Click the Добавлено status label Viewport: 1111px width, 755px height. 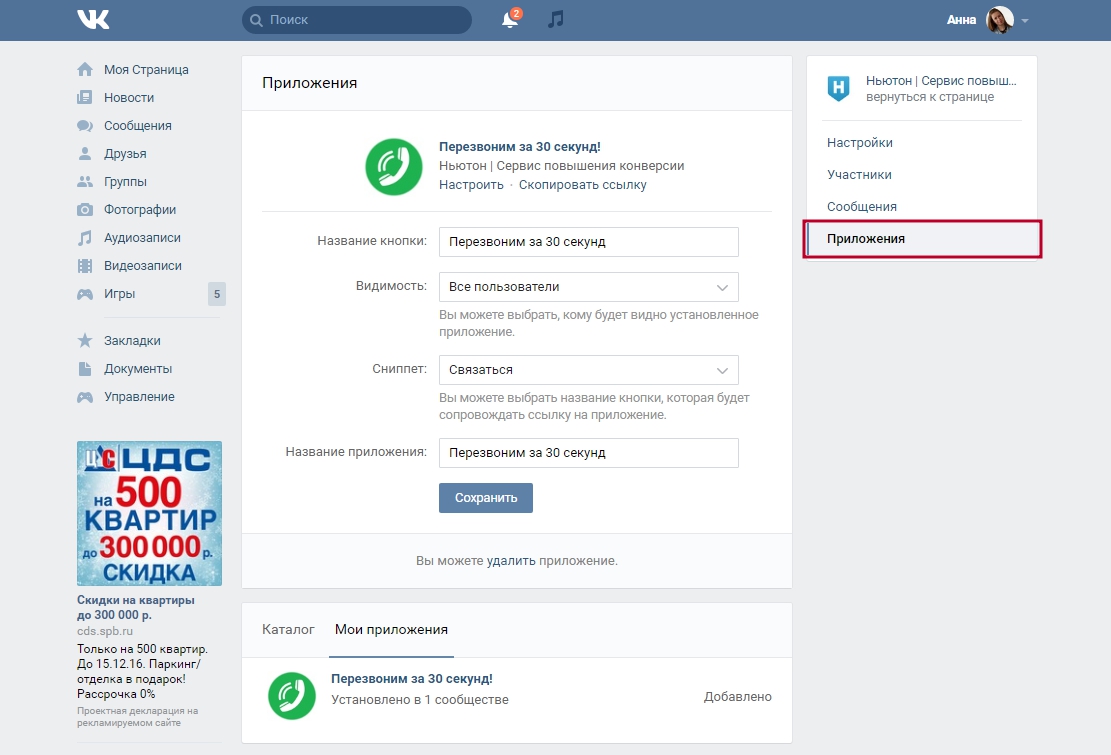(738, 697)
